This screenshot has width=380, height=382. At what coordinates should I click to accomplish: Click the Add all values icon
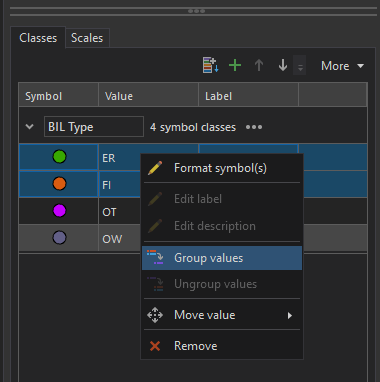pyautogui.click(x=211, y=65)
